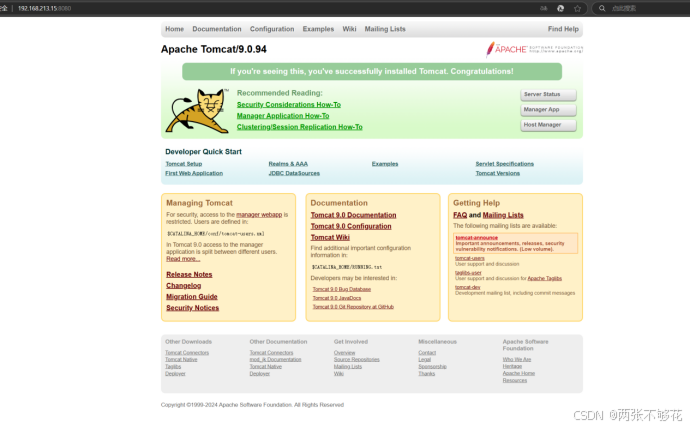The image size is (690, 429).
Task: Click the Tomcat cat mascot image
Action: 197,110
